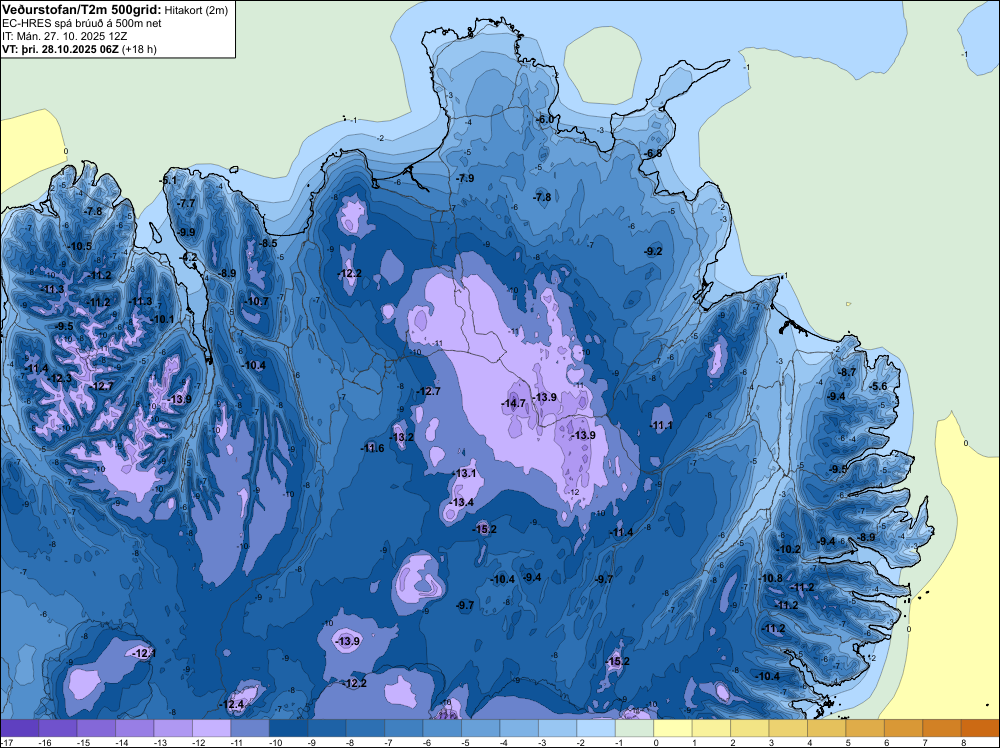Viewport: 1000px width, 748px height.
Task: Click the '-14' tick label on the color scale
Action: tap(122, 743)
